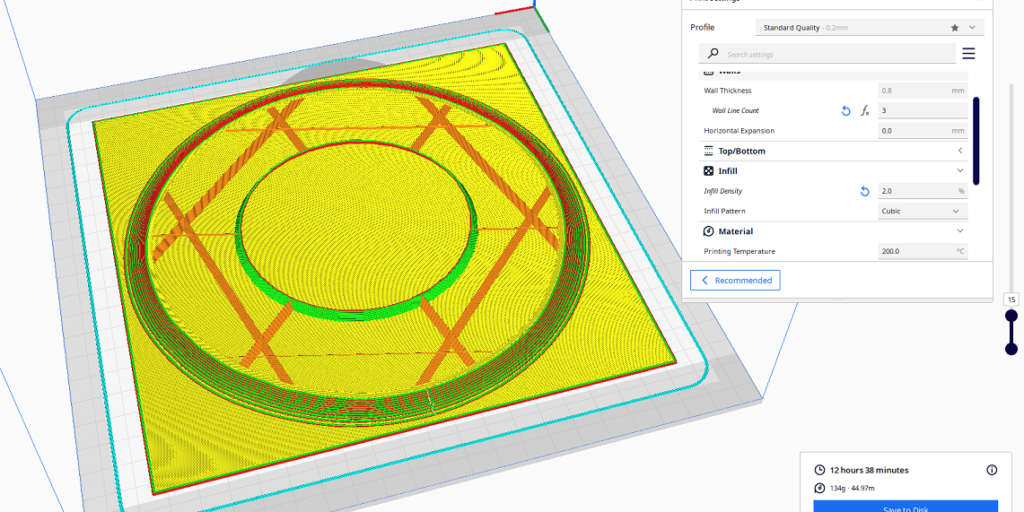Click Save to Disk button

pos(905,507)
